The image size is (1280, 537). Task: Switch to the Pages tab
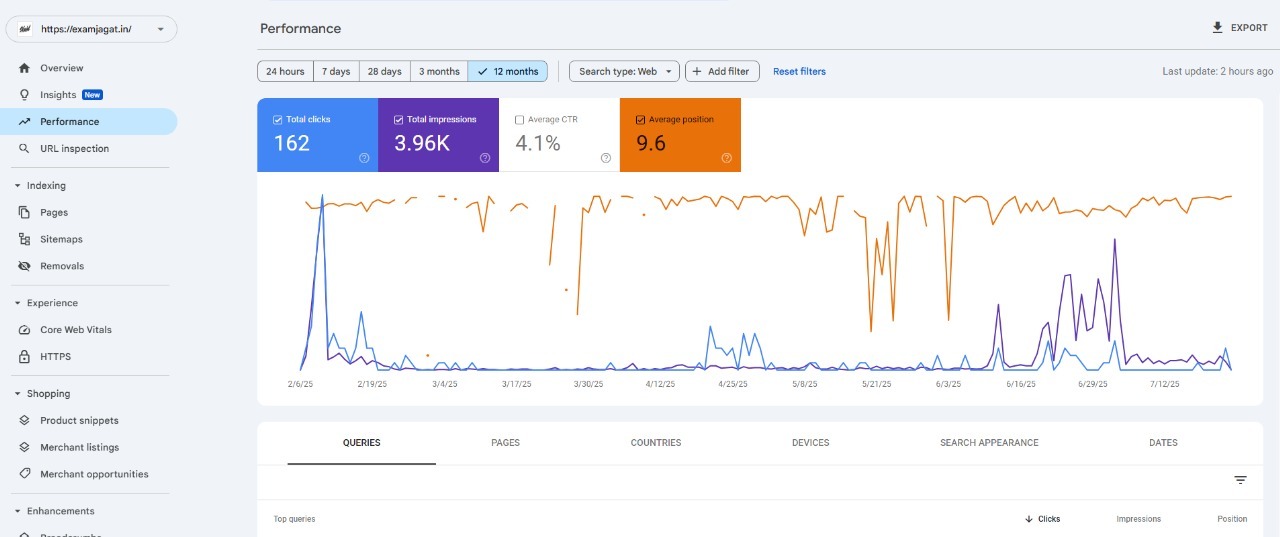505,443
